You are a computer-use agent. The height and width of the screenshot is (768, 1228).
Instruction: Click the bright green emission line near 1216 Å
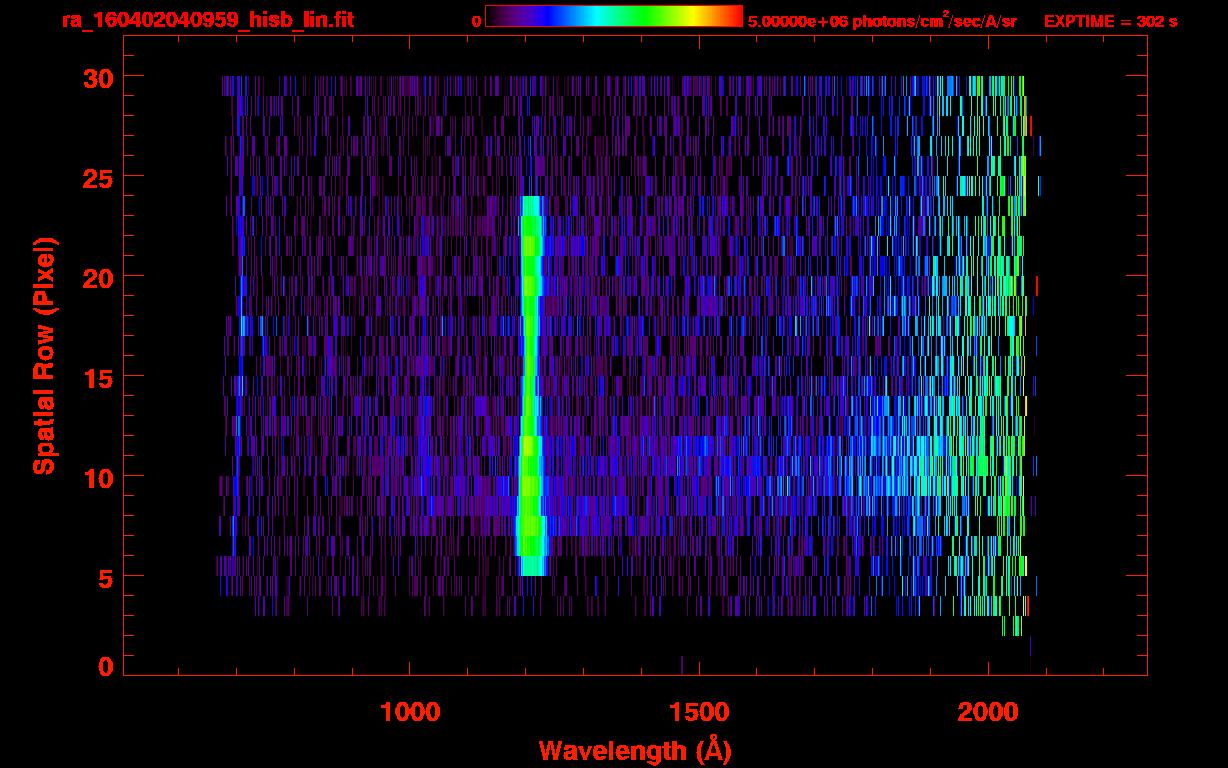tap(531, 386)
